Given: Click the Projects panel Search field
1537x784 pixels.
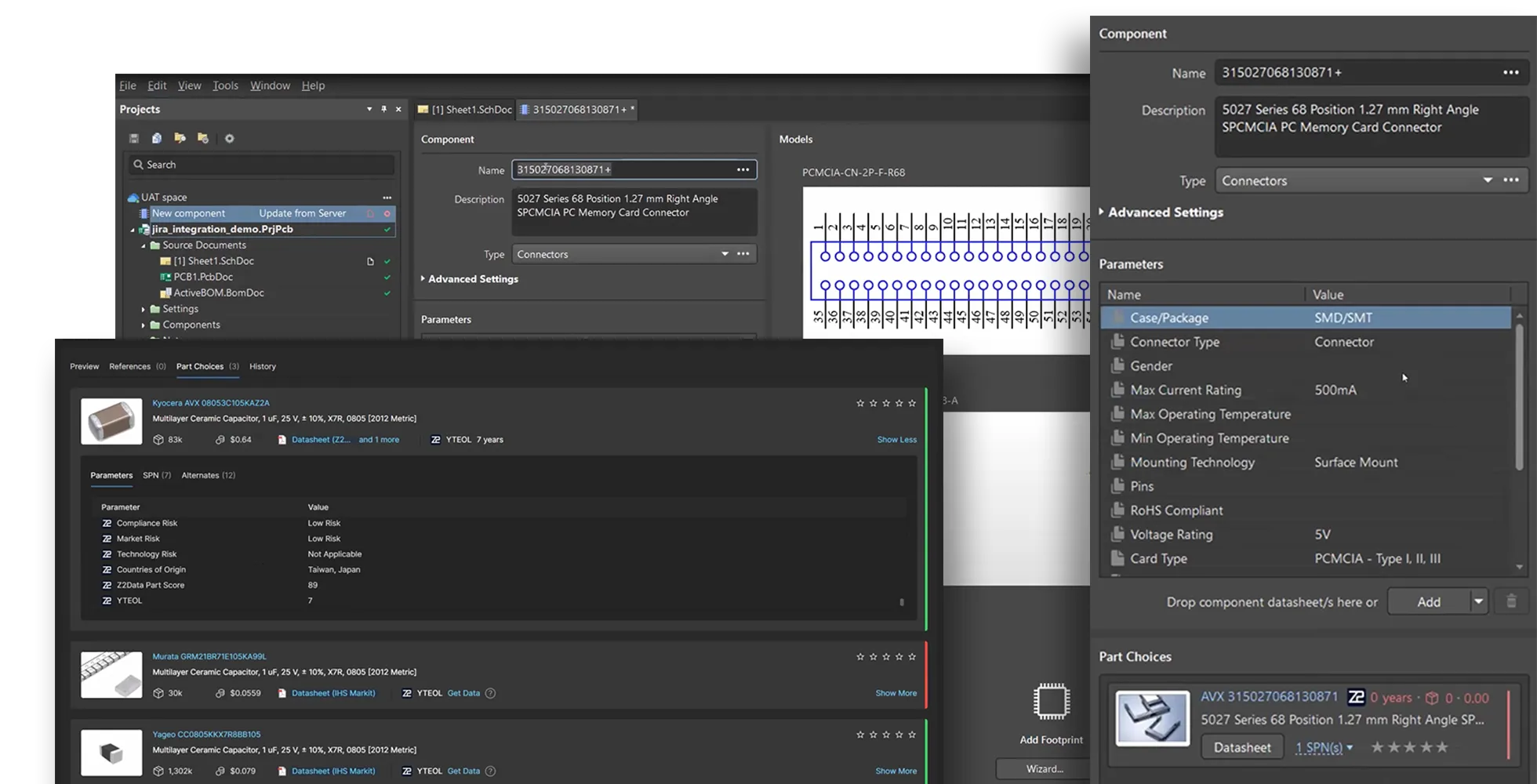Looking at the screenshot, I should (262, 165).
